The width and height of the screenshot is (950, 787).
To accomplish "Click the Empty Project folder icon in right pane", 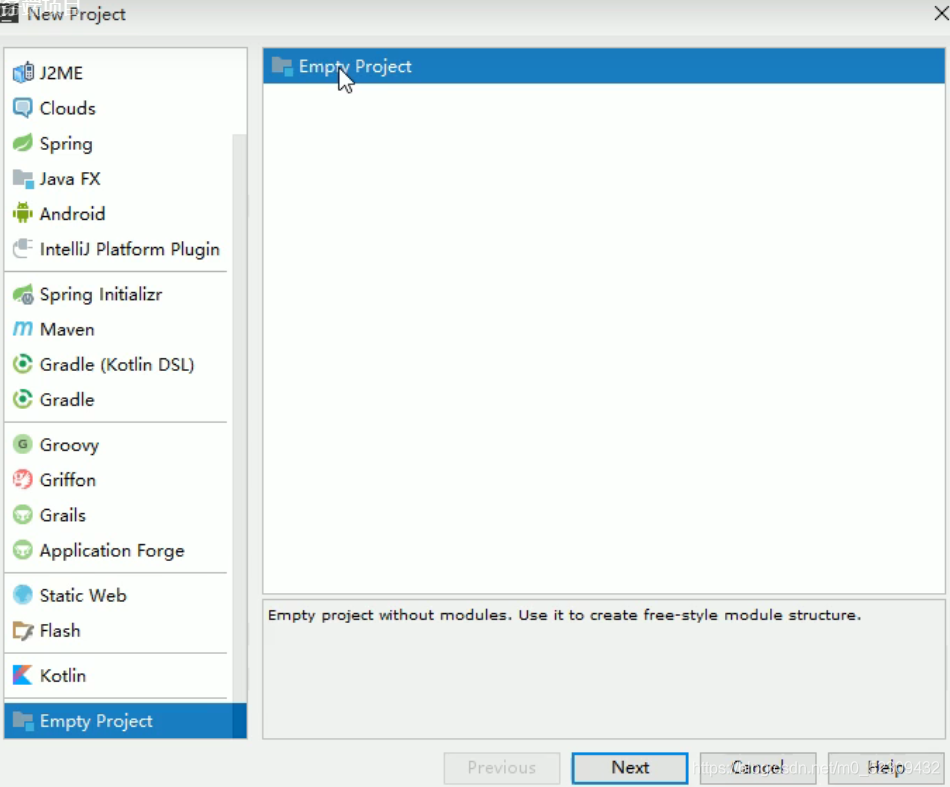I will click(x=282, y=66).
